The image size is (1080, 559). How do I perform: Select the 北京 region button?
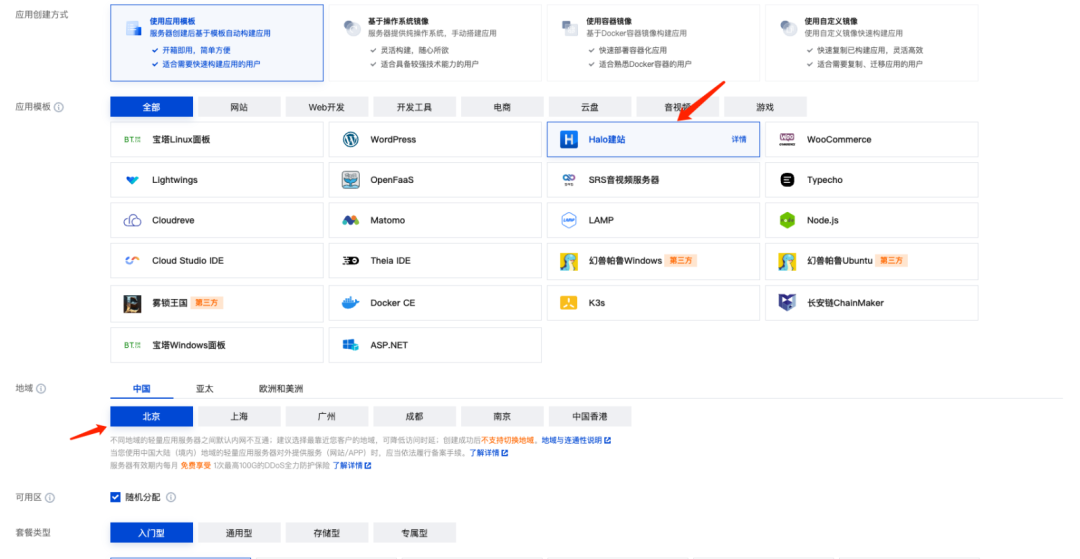point(152,416)
